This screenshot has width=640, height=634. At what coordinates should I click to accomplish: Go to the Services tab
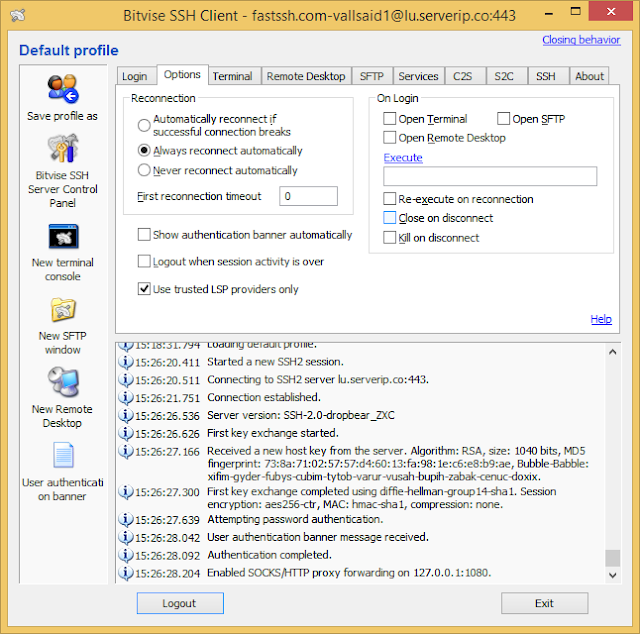pos(418,76)
